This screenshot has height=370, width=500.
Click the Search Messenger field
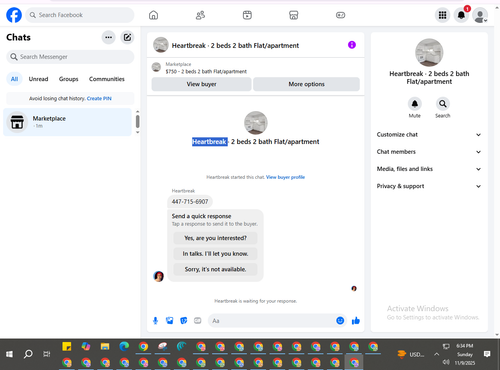tap(70, 57)
